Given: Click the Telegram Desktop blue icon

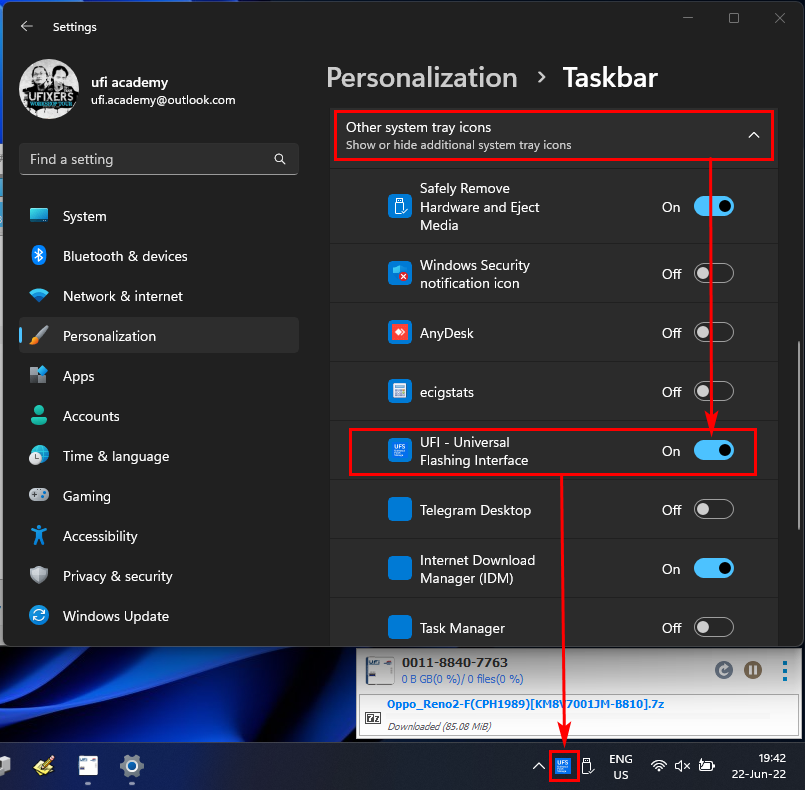Looking at the screenshot, I should click(399, 509).
